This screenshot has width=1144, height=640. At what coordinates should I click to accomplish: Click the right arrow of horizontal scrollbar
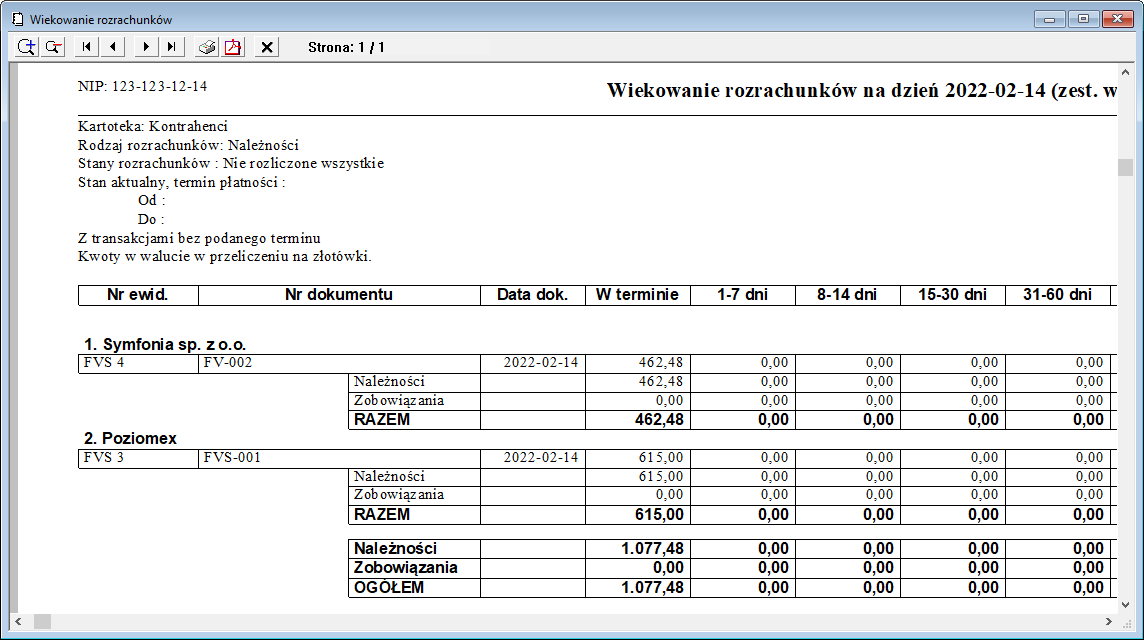pos(1109,622)
